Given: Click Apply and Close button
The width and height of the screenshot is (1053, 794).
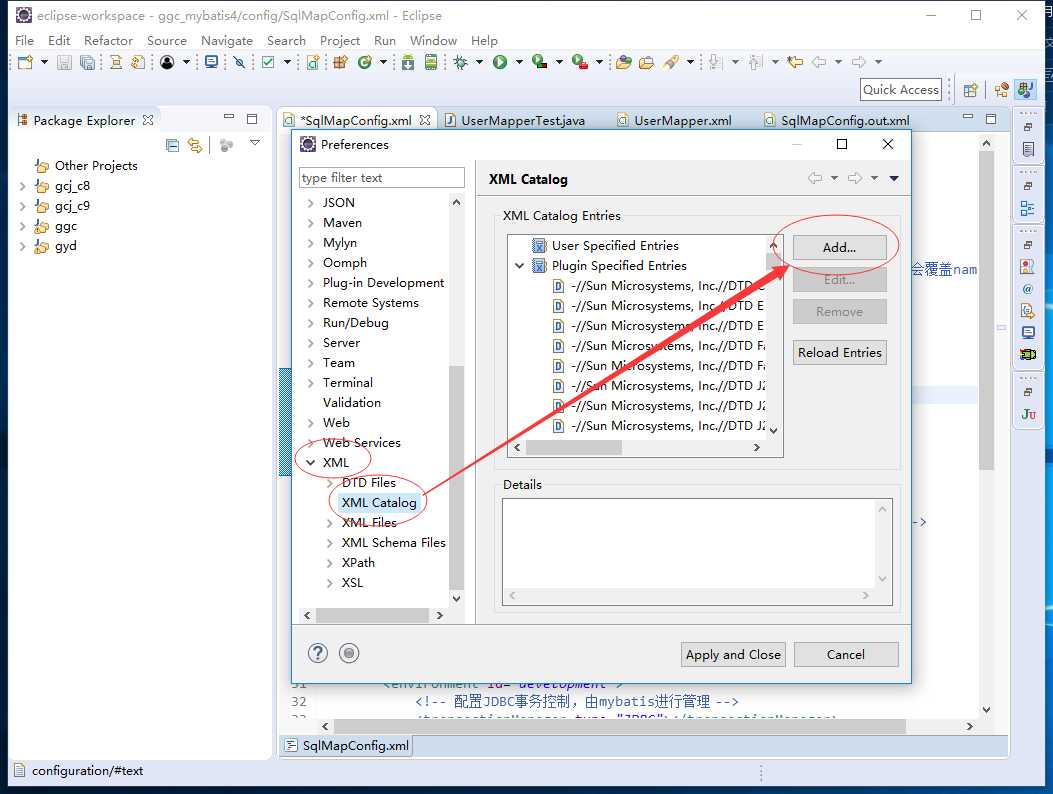Looking at the screenshot, I should click(733, 655).
